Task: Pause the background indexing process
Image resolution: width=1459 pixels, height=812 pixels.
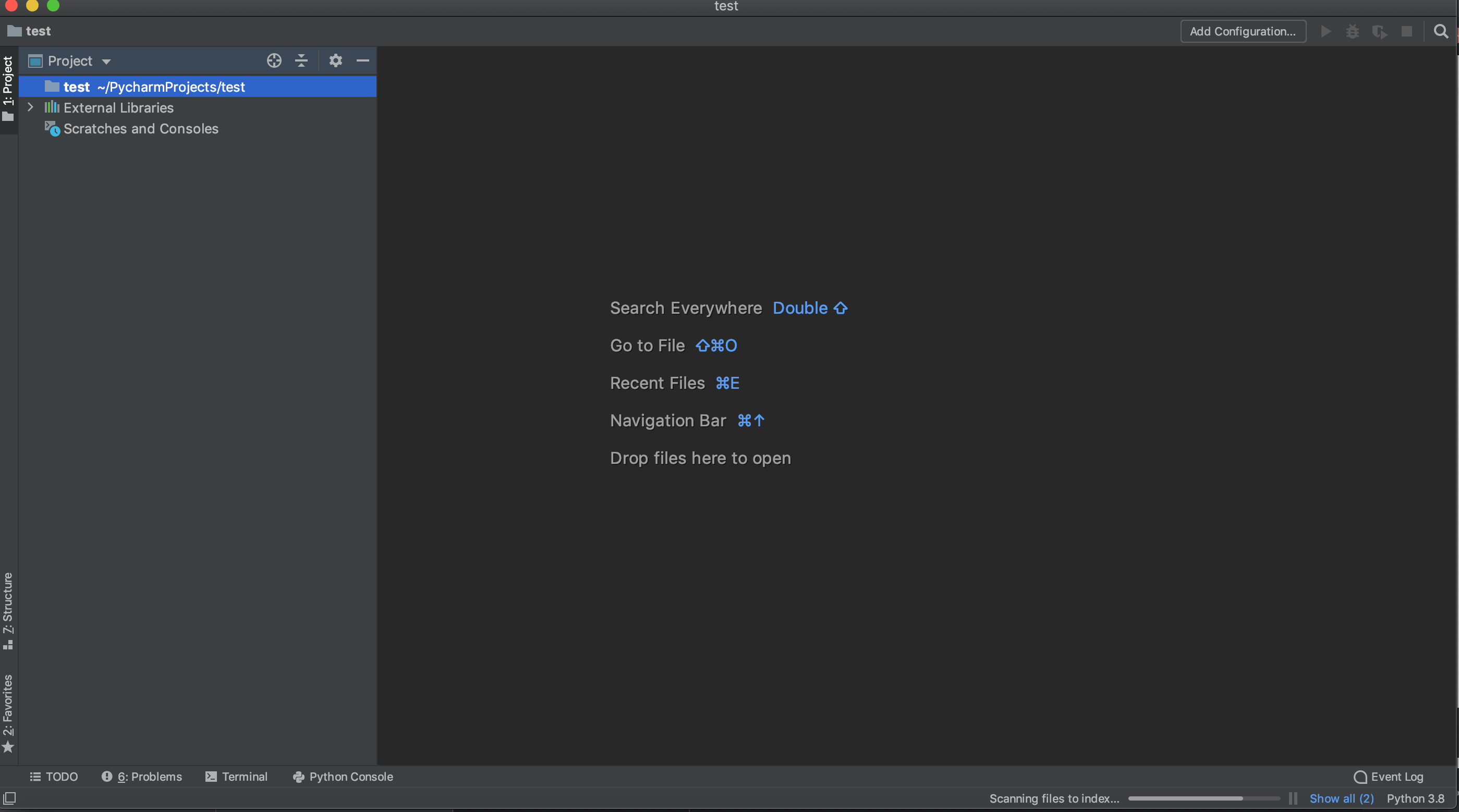Action: (1293, 798)
